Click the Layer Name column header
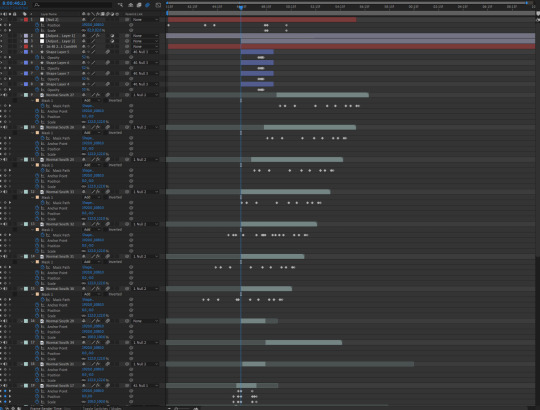This screenshot has height=410, width=540. click(x=49, y=14)
